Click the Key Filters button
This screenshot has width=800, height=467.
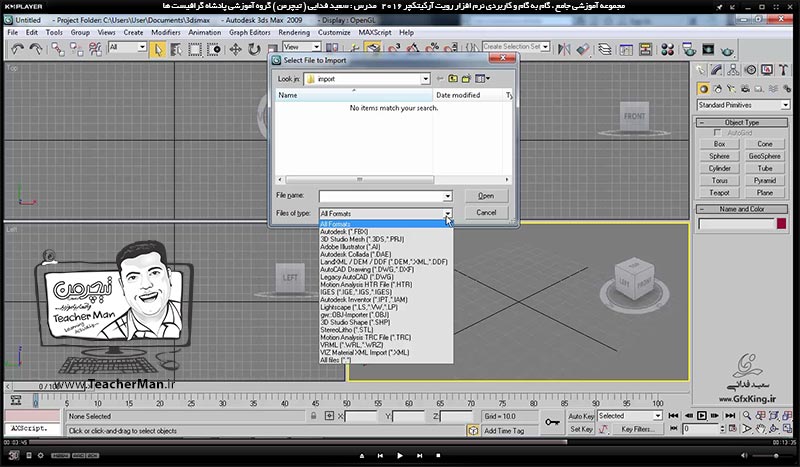(638, 429)
